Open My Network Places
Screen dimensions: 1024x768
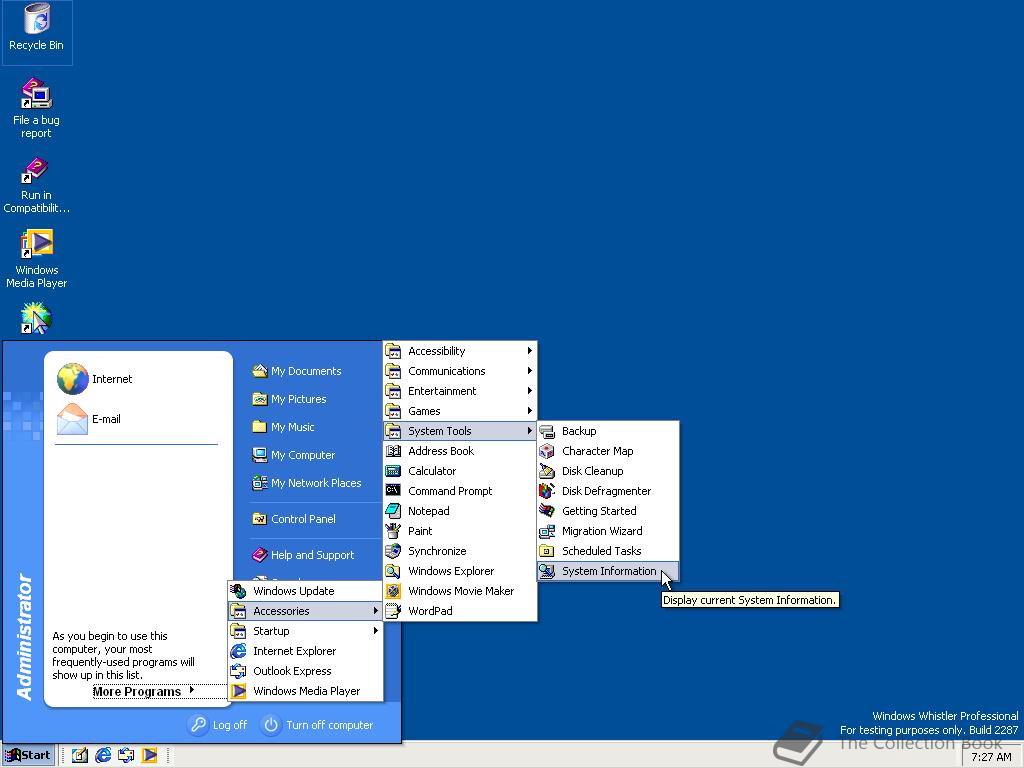[x=307, y=483]
